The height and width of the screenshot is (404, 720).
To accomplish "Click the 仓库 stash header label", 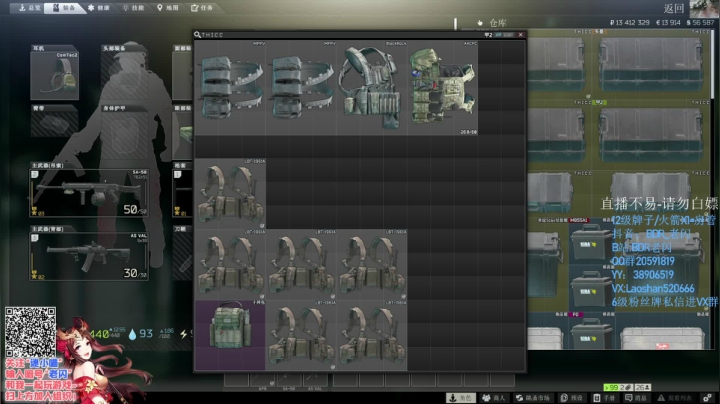I will coord(498,22).
